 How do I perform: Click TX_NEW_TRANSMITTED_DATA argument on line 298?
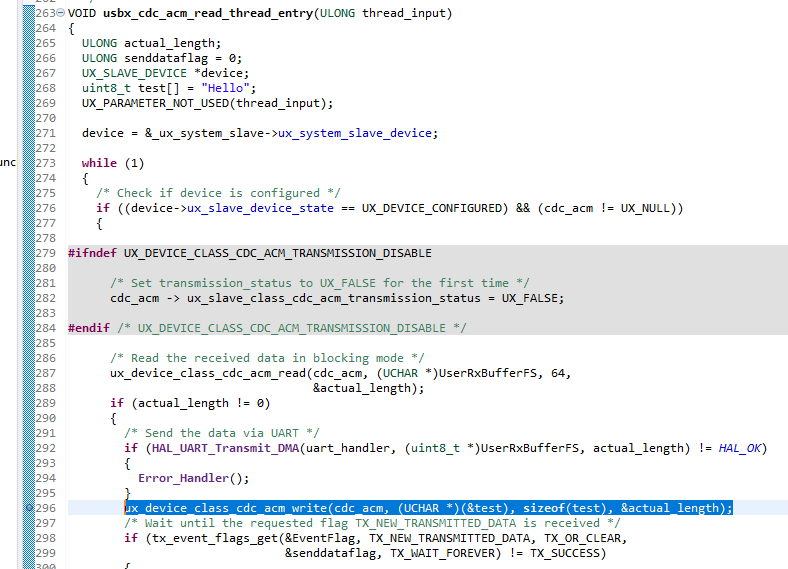coord(450,538)
